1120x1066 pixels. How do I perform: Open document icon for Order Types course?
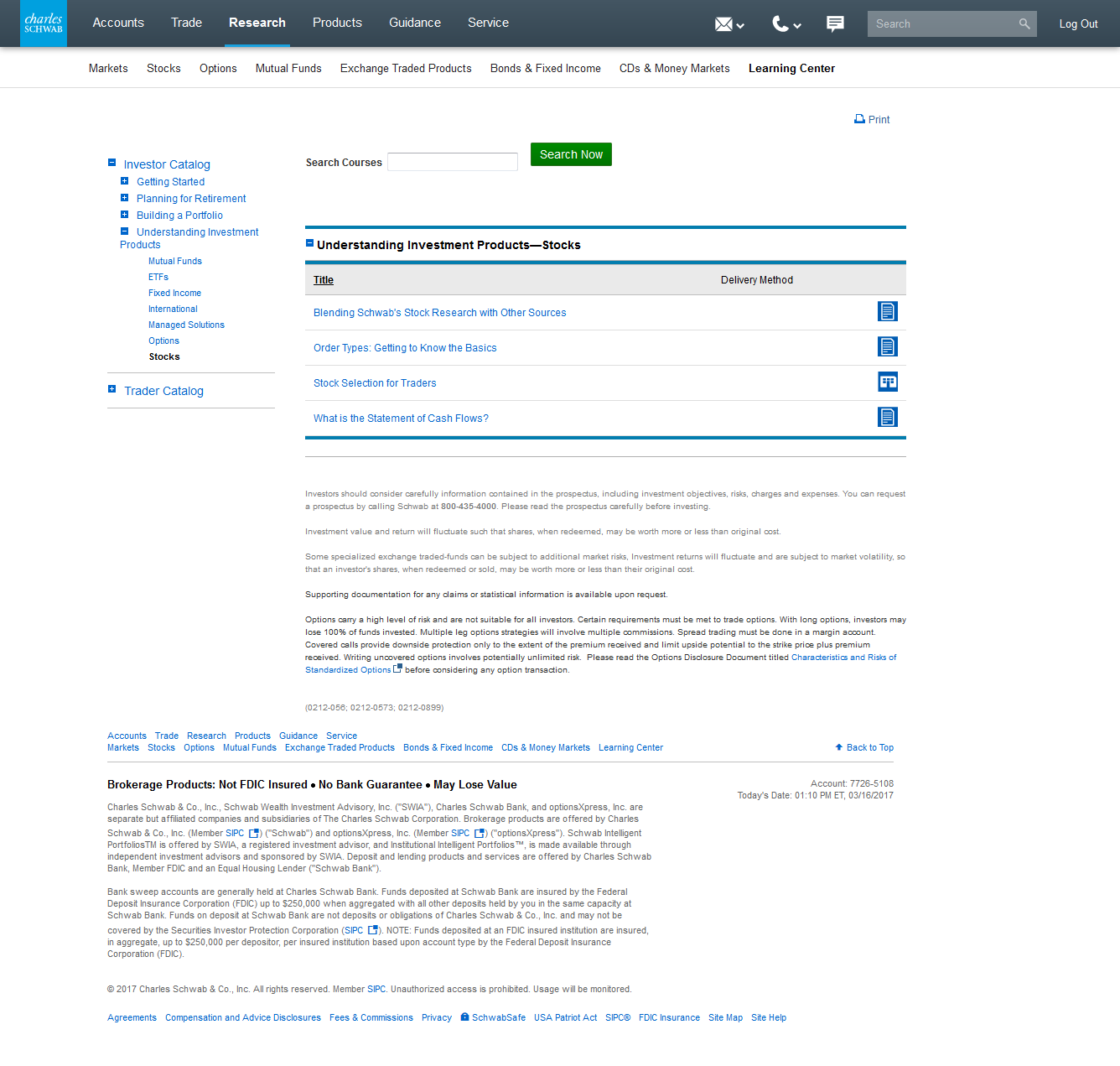888,346
